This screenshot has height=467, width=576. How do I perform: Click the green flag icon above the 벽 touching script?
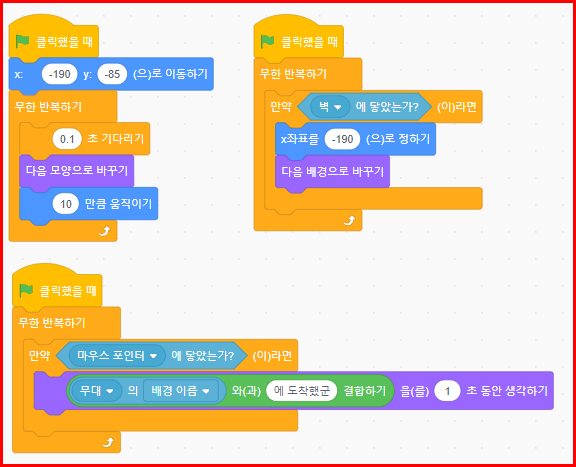click(x=267, y=42)
